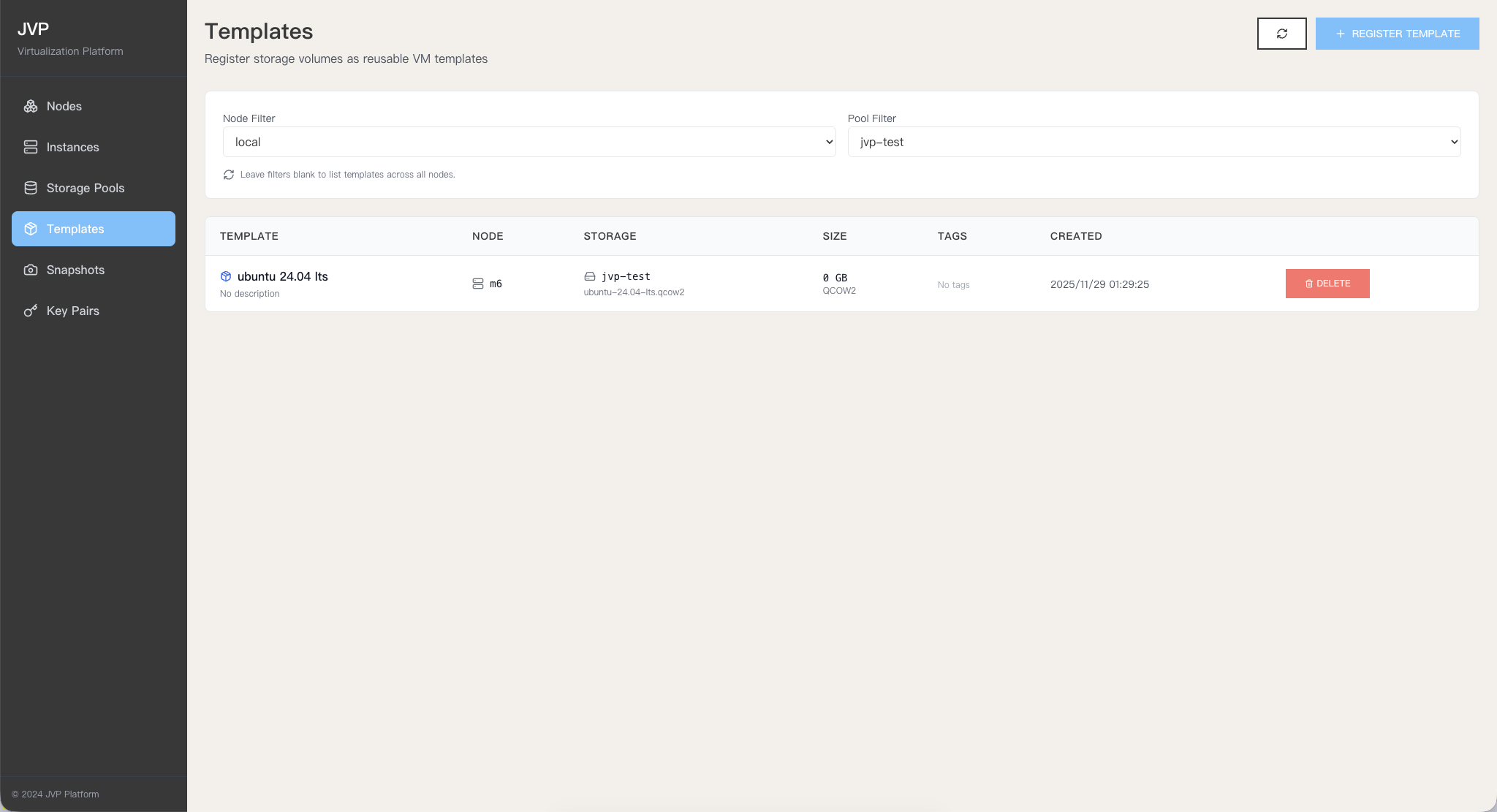Click the Templates cube icon in sidebar

(x=31, y=229)
